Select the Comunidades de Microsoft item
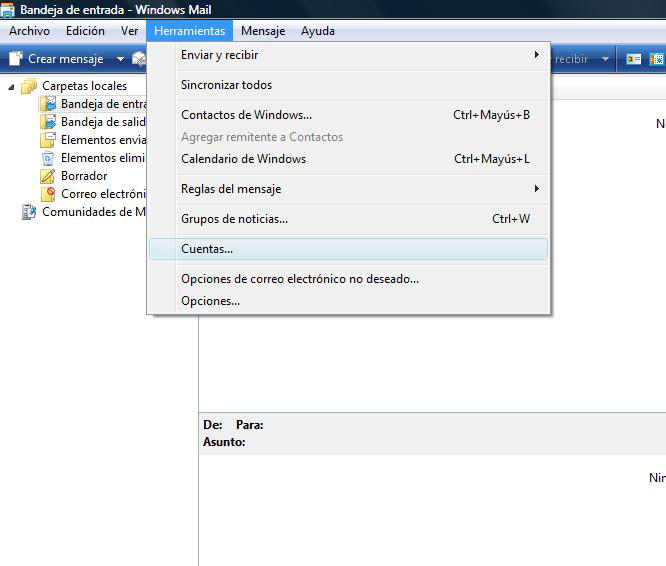 pos(94,211)
